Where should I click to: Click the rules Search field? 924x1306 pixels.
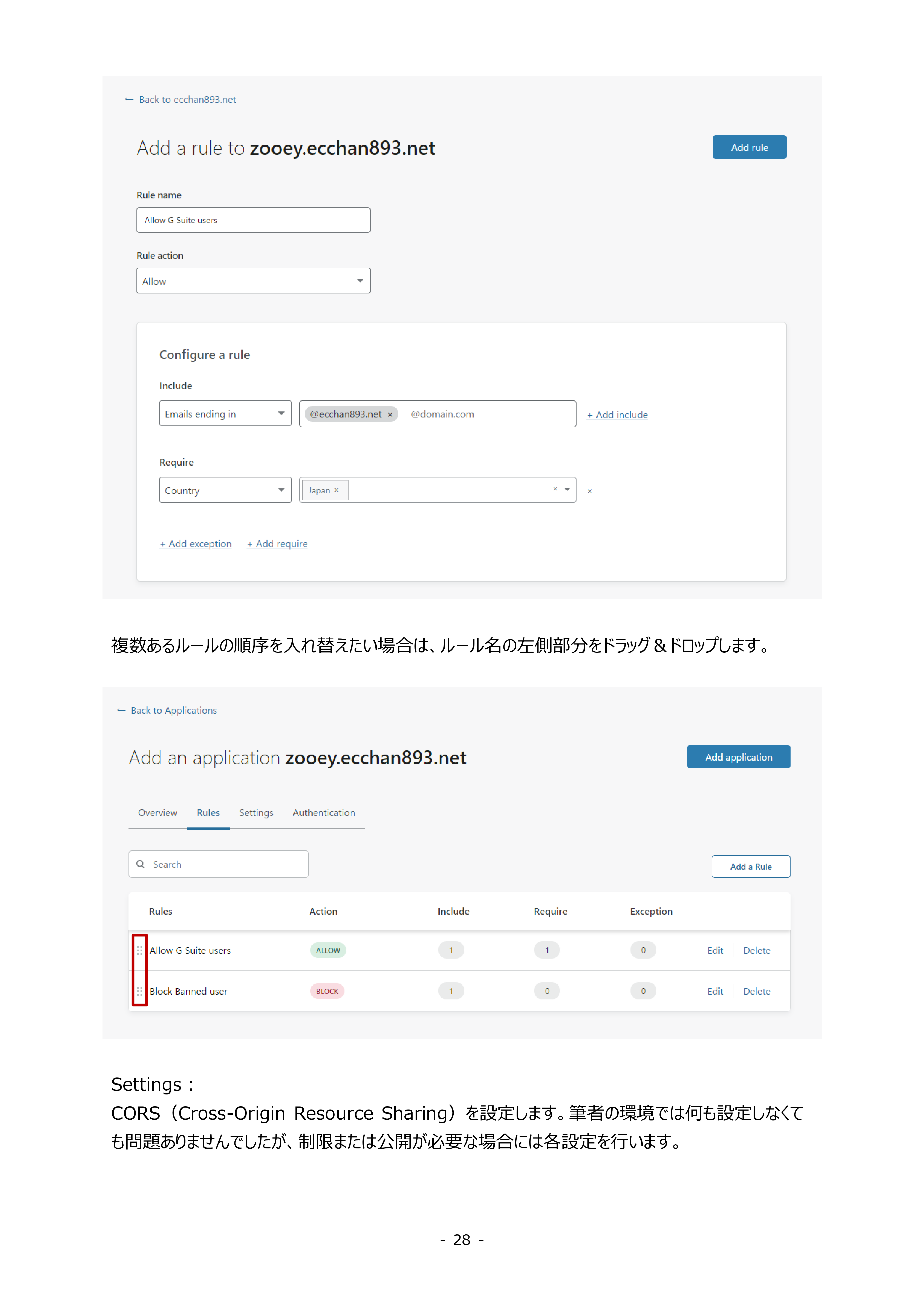219,864
